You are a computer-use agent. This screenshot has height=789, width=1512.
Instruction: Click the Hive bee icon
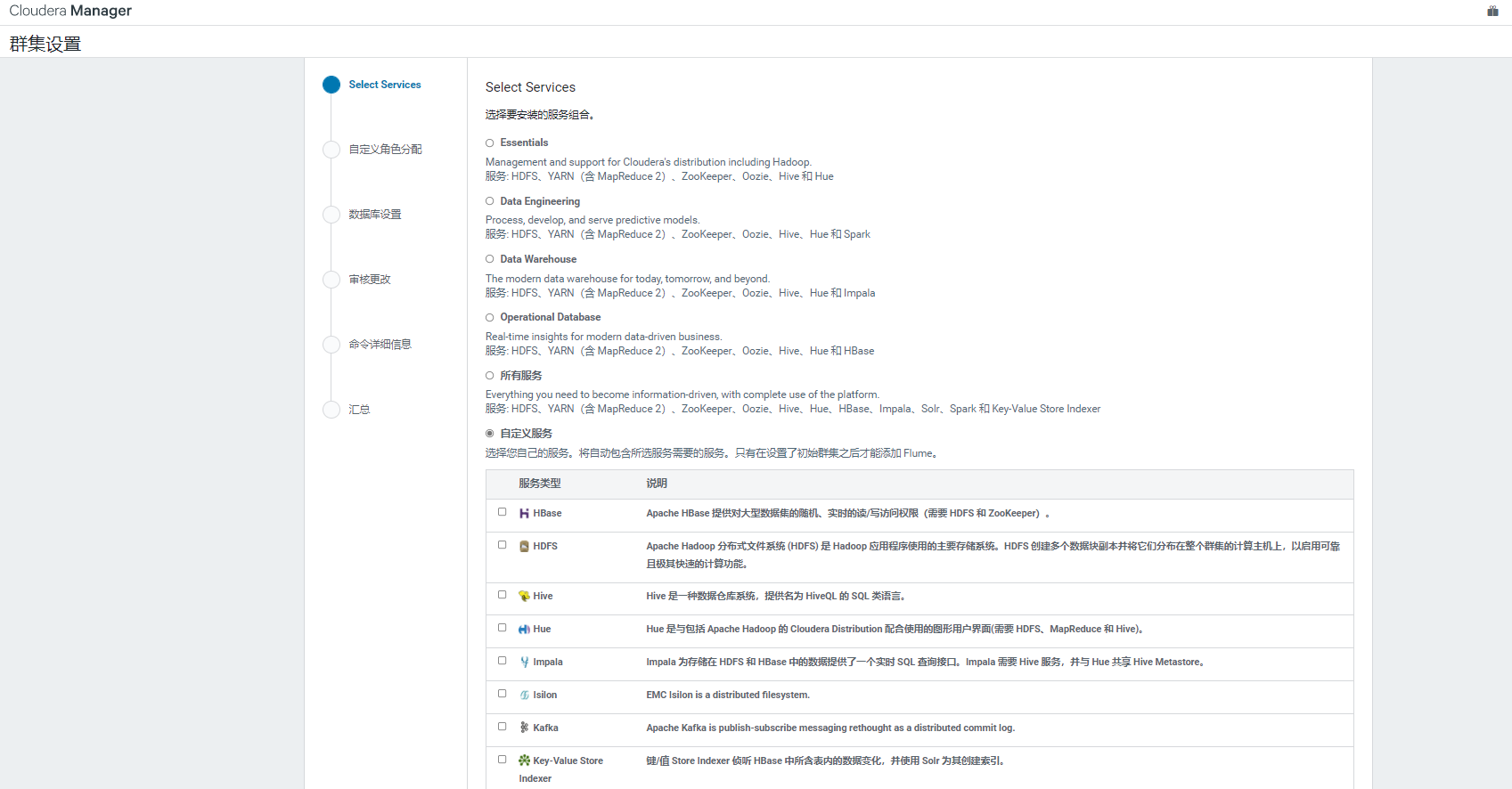tap(524, 597)
